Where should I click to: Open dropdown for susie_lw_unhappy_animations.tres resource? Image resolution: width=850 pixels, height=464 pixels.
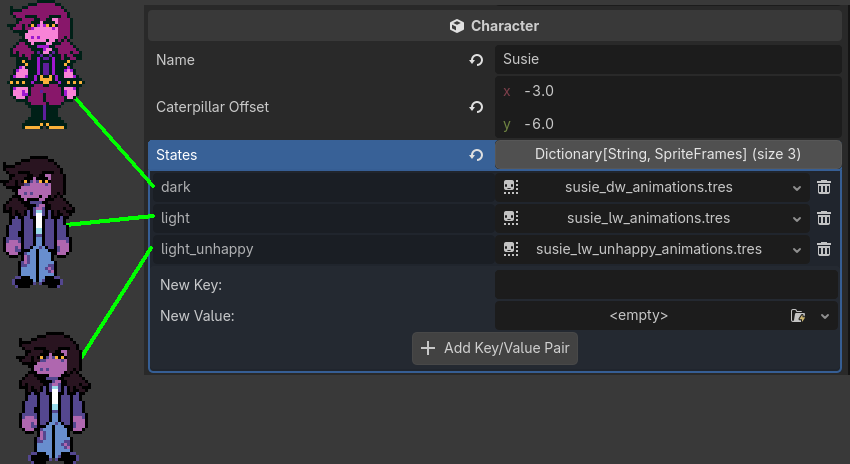click(797, 249)
